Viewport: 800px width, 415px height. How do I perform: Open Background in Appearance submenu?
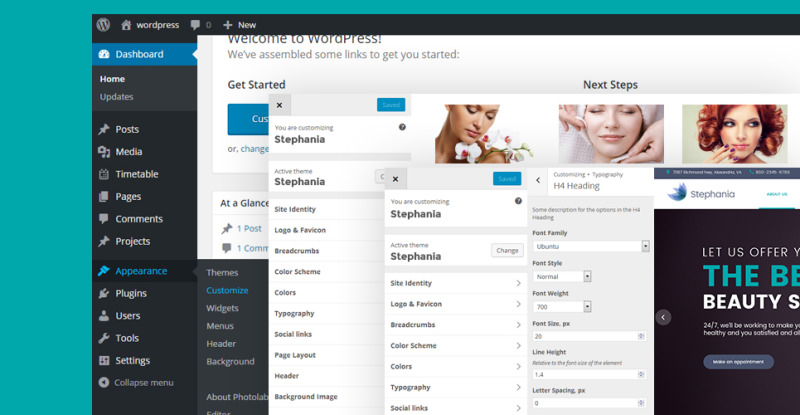[x=230, y=362]
